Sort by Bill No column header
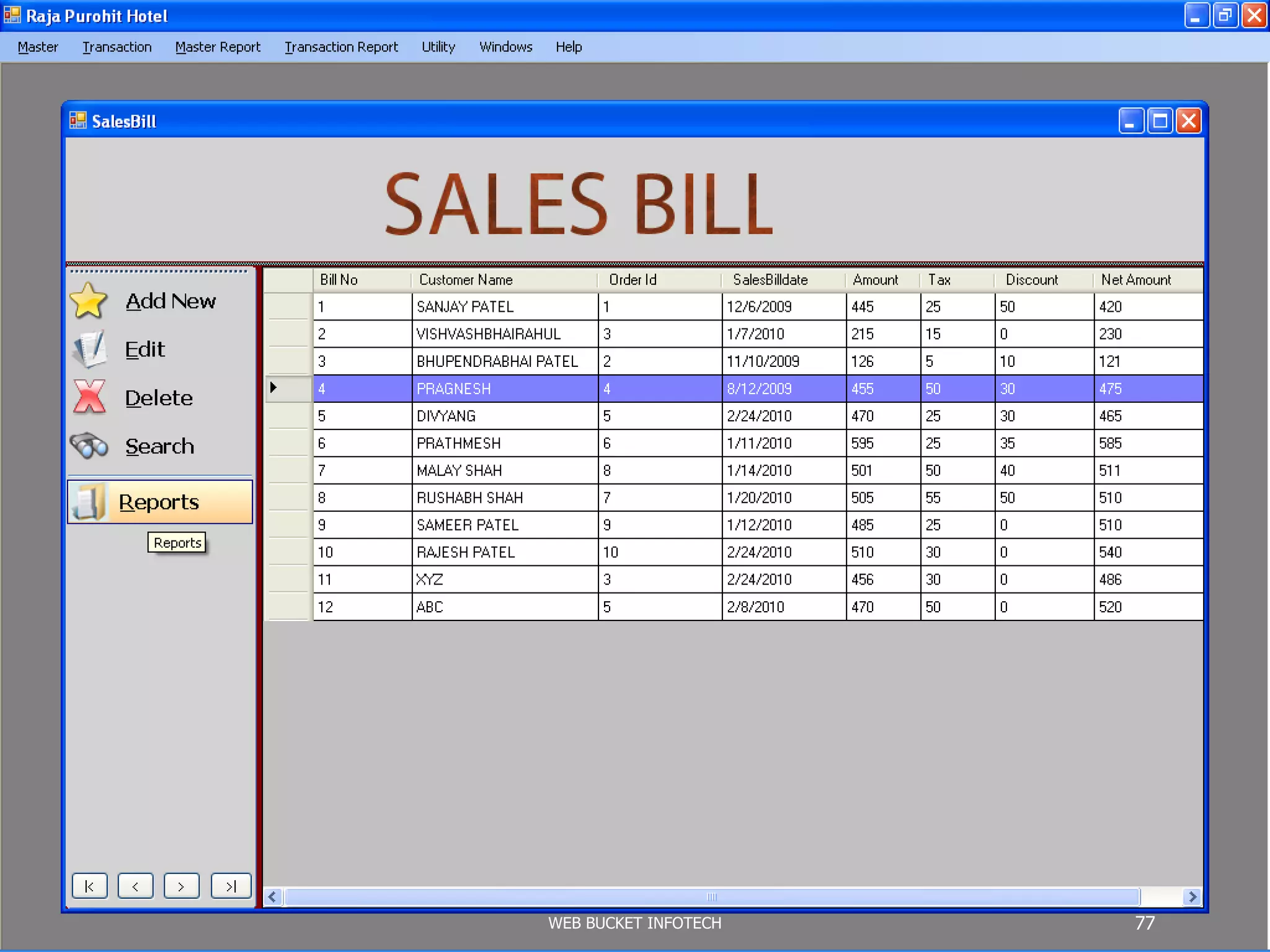Screen dimensions: 1270x952 click(x=362, y=280)
